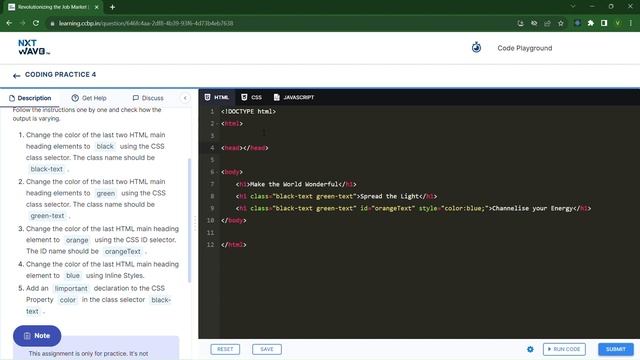Click the <!DOCTYPE html> line
Screen dimensions: 640x360
click(248, 111)
